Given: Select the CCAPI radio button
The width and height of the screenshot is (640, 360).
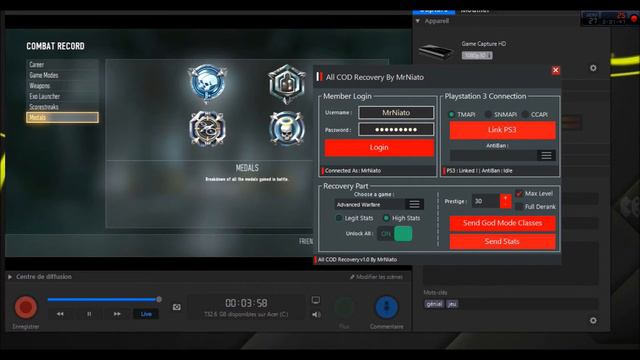Looking at the screenshot, I should pyautogui.click(x=525, y=114).
